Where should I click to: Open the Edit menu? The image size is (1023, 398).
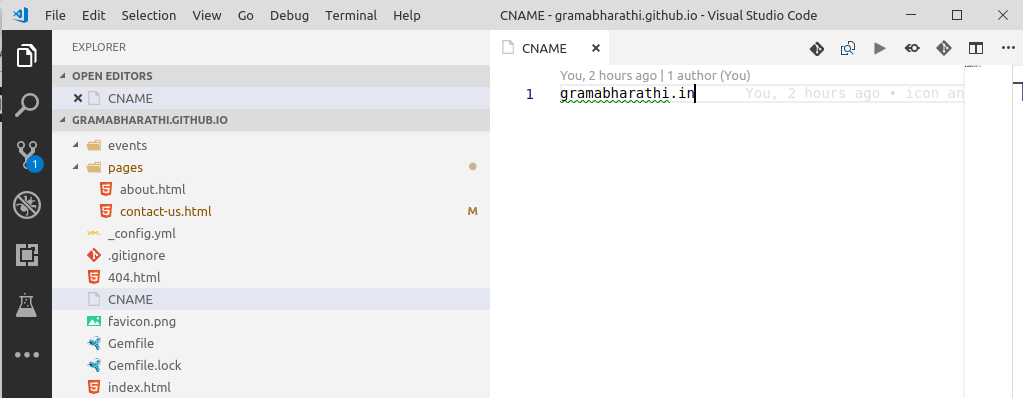pos(94,15)
